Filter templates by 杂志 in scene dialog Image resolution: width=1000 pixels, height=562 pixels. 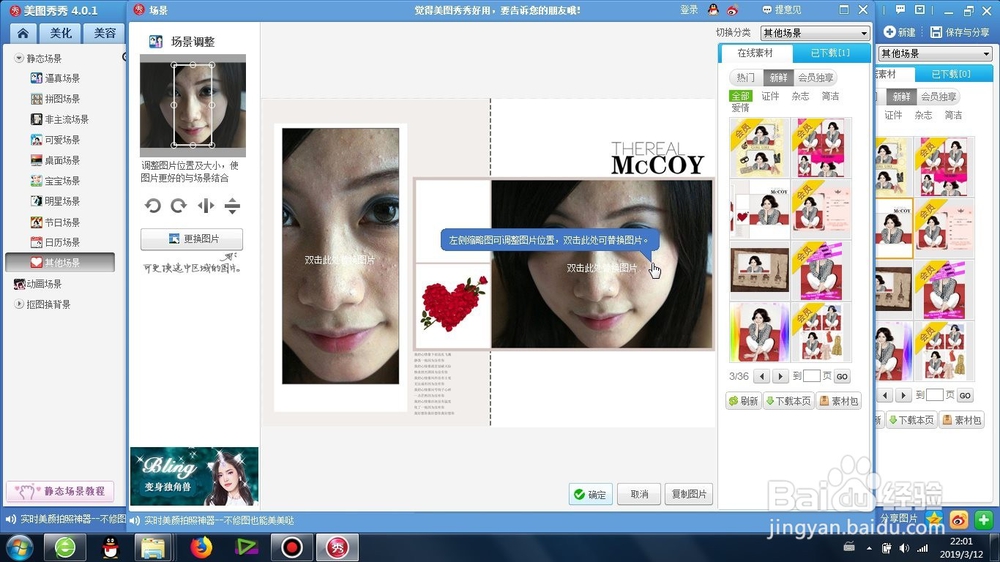pos(800,96)
